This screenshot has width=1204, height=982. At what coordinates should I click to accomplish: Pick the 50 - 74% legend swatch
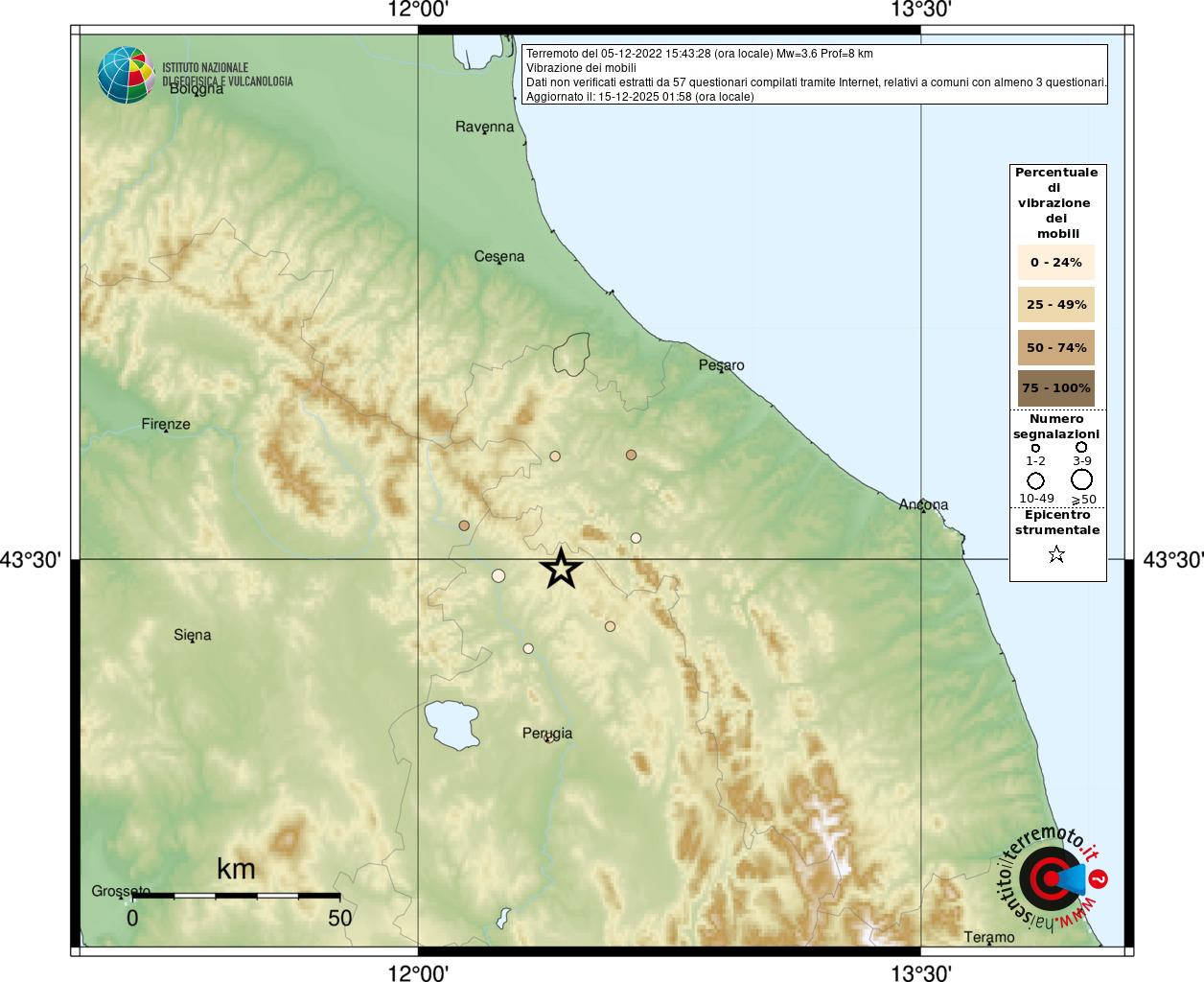click(1055, 347)
